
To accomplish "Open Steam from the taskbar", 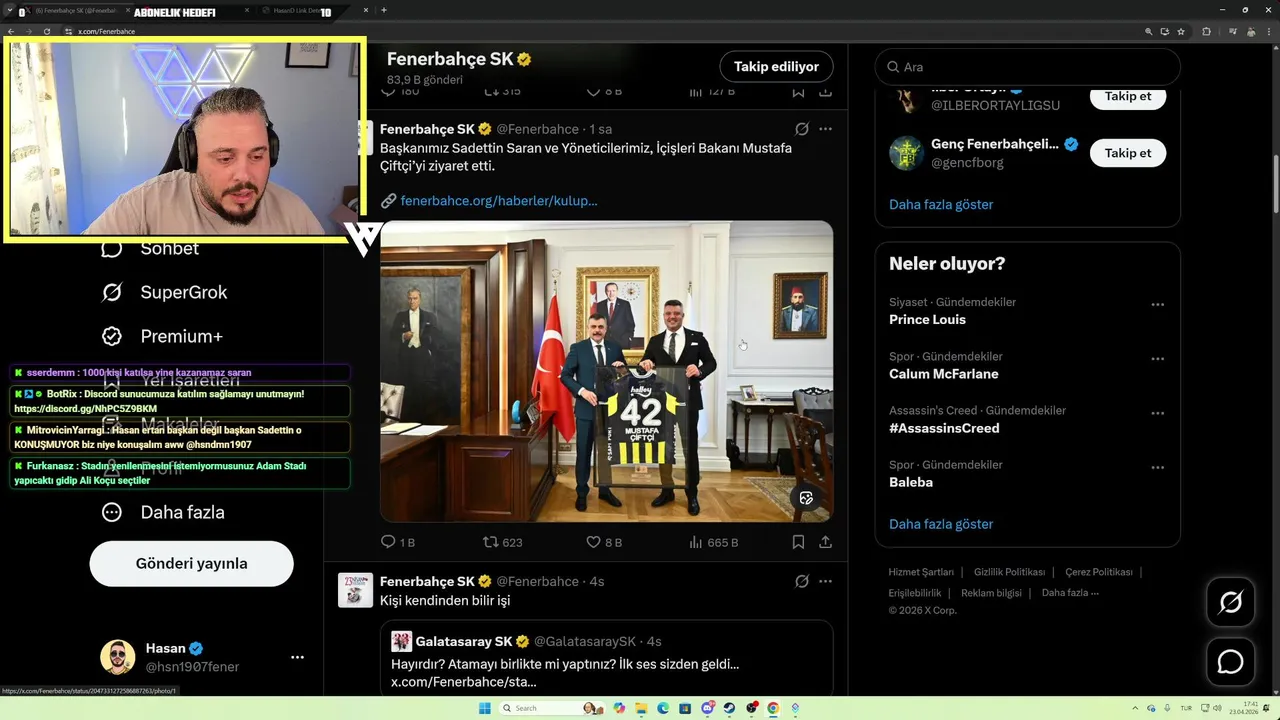I will [x=729, y=708].
